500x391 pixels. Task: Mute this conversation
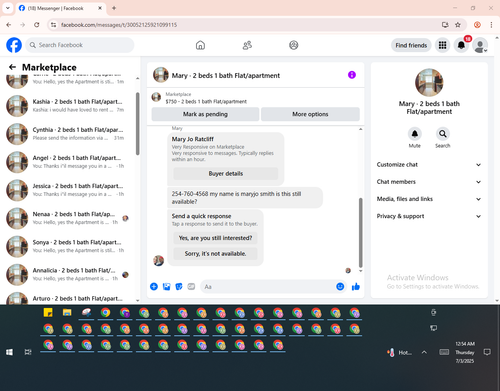[x=415, y=134]
